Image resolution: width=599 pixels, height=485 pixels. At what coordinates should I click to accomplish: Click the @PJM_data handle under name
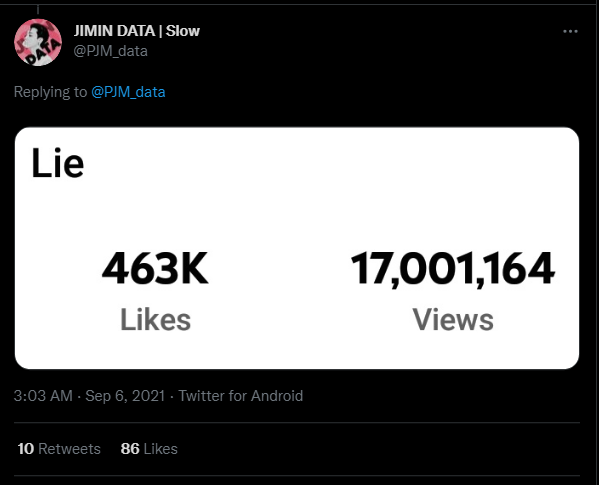click(x=110, y=51)
